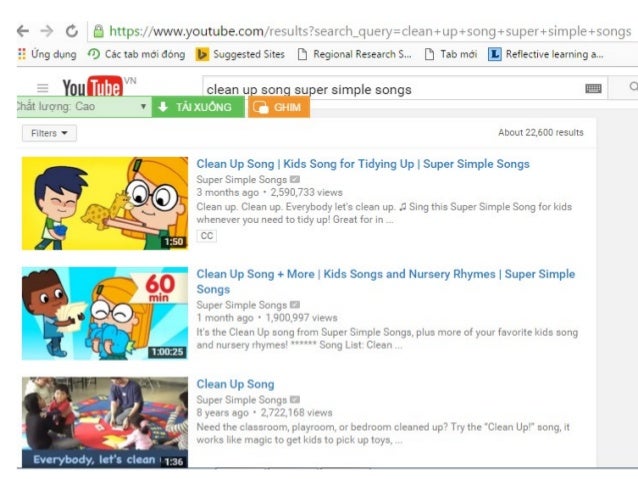Screen dimensions: 638x479
Task: Click the orange GHIM pin button
Action: [x=279, y=107]
